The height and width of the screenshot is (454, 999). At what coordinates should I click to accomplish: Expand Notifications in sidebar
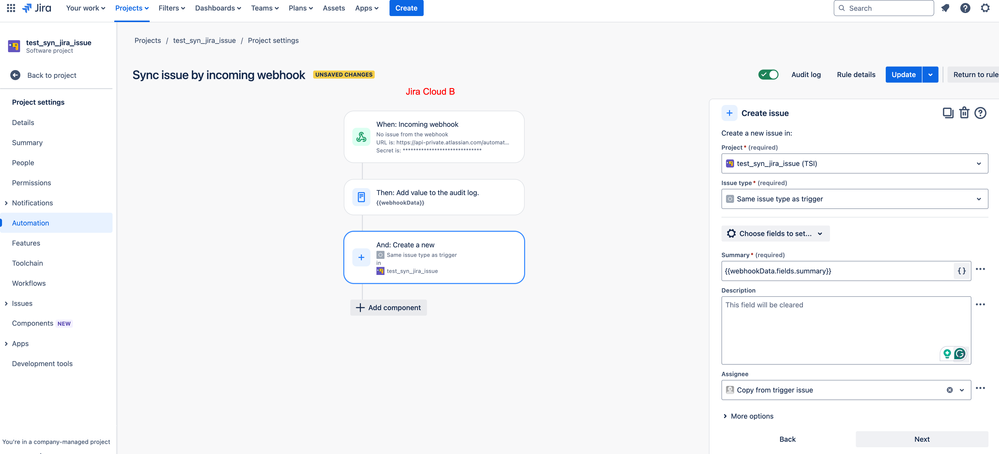click(6, 203)
